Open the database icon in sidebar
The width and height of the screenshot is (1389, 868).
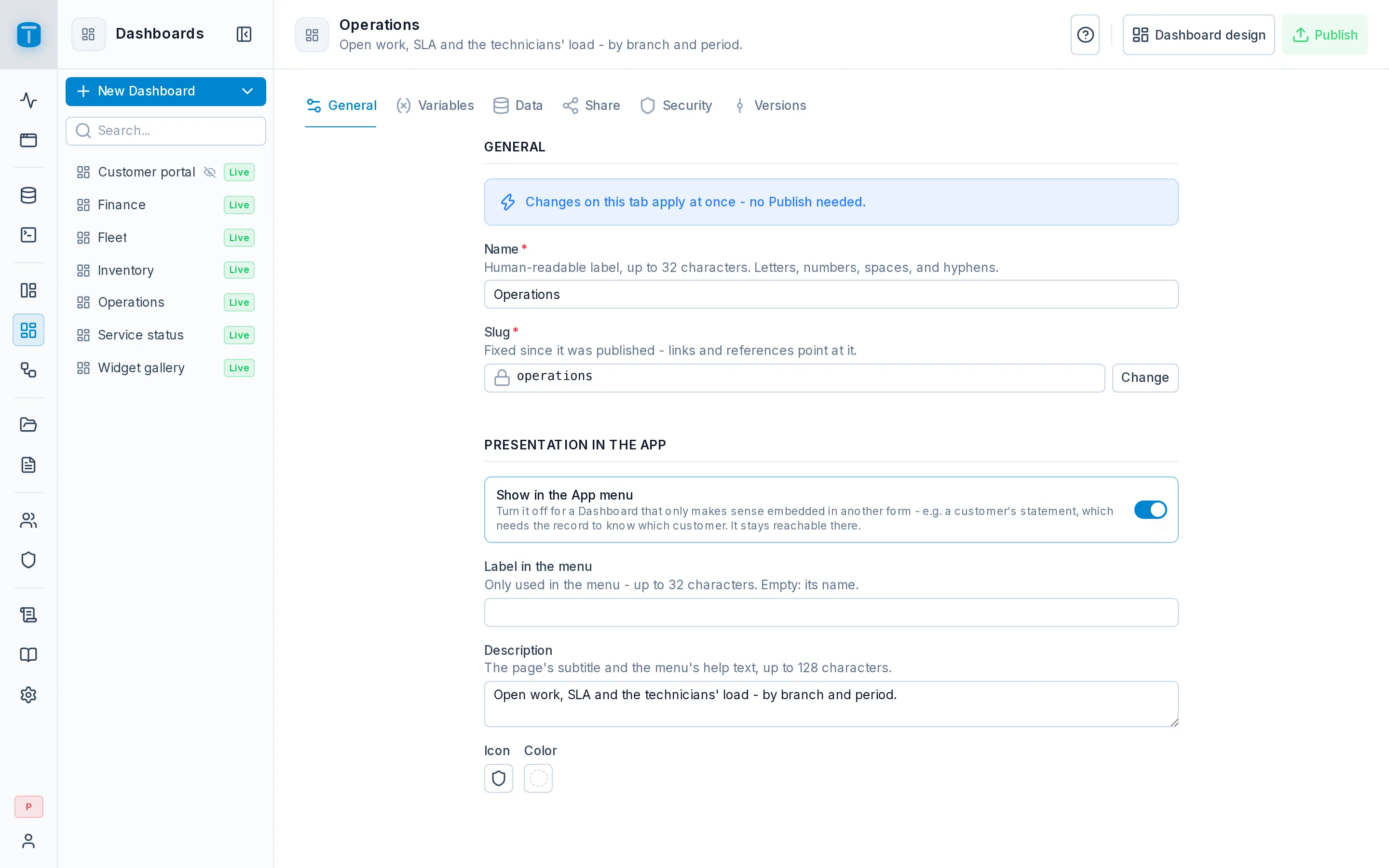tap(29, 195)
